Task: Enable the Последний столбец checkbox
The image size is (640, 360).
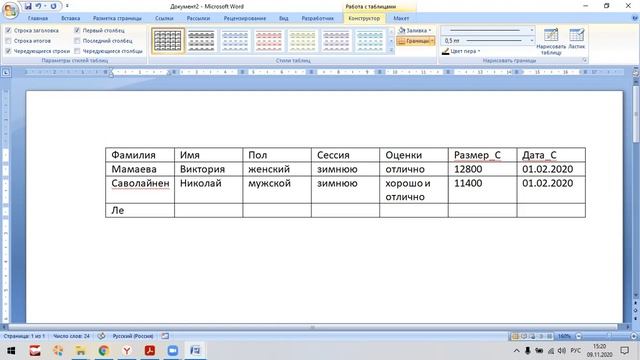Action: (x=77, y=41)
